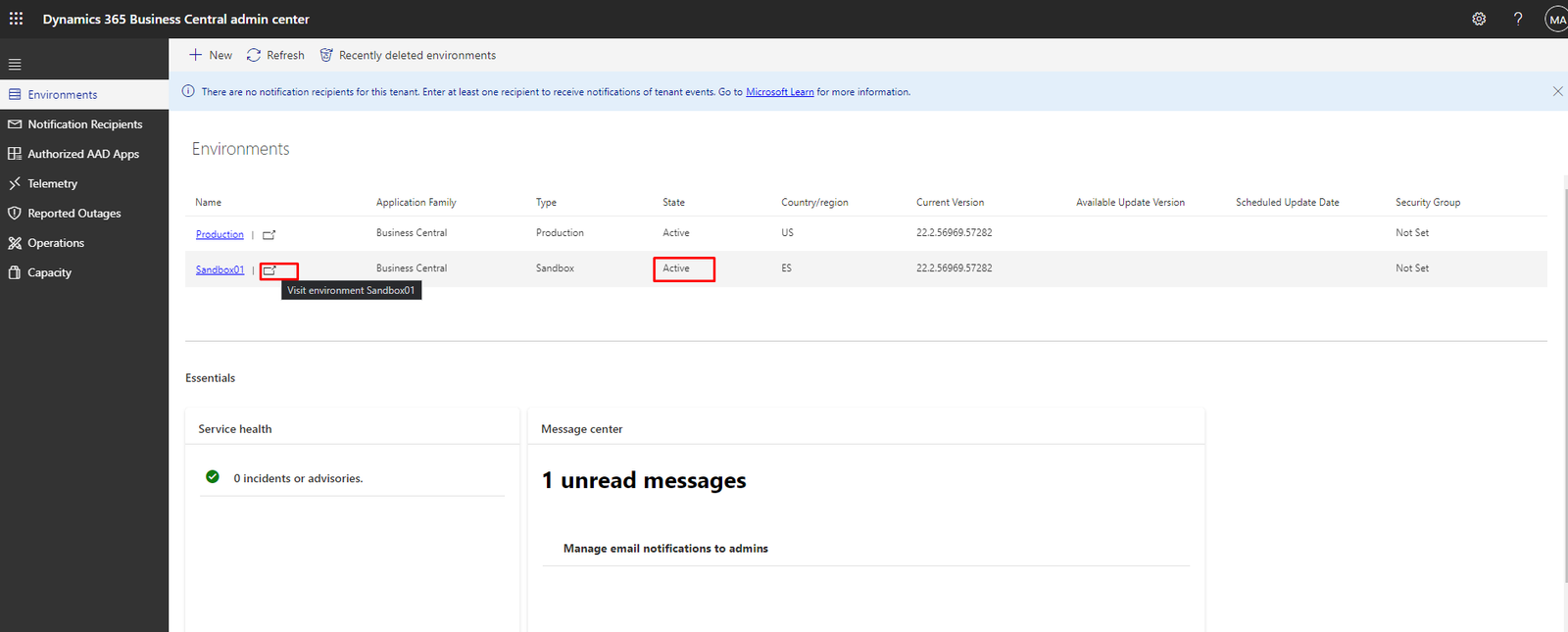
Task: Sort by Current Version column header
Action: tap(950, 202)
